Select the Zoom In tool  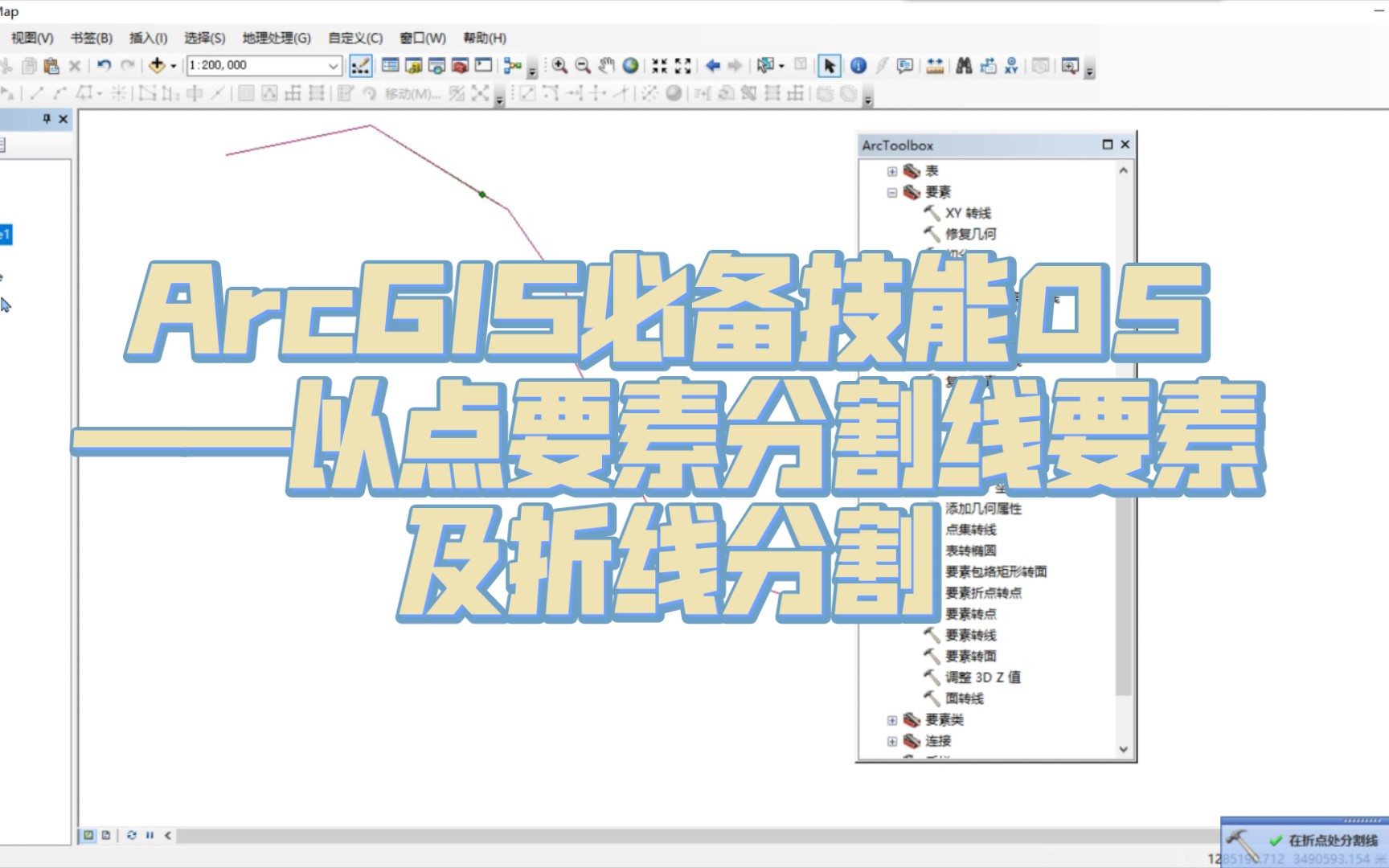tap(558, 66)
